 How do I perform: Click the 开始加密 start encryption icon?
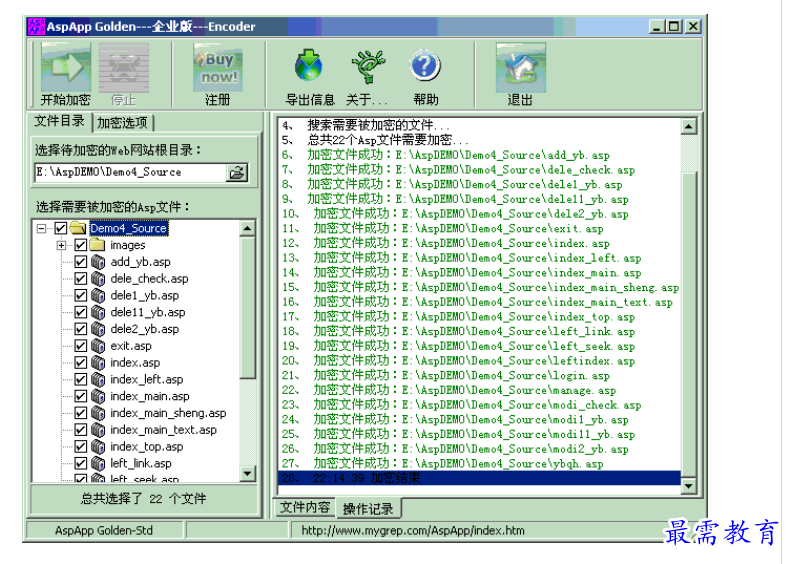pyautogui.click(x=66, y=68)
